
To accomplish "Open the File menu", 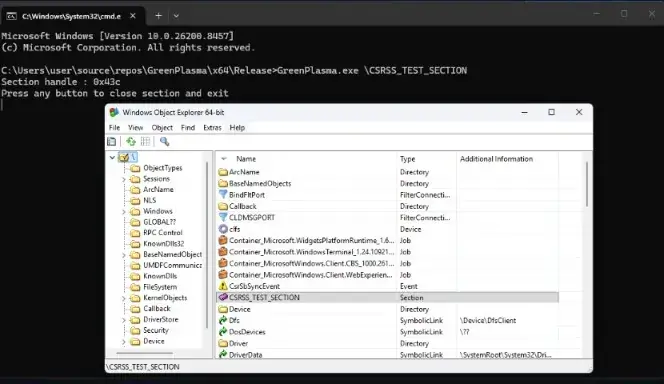I will pos(114,127).
